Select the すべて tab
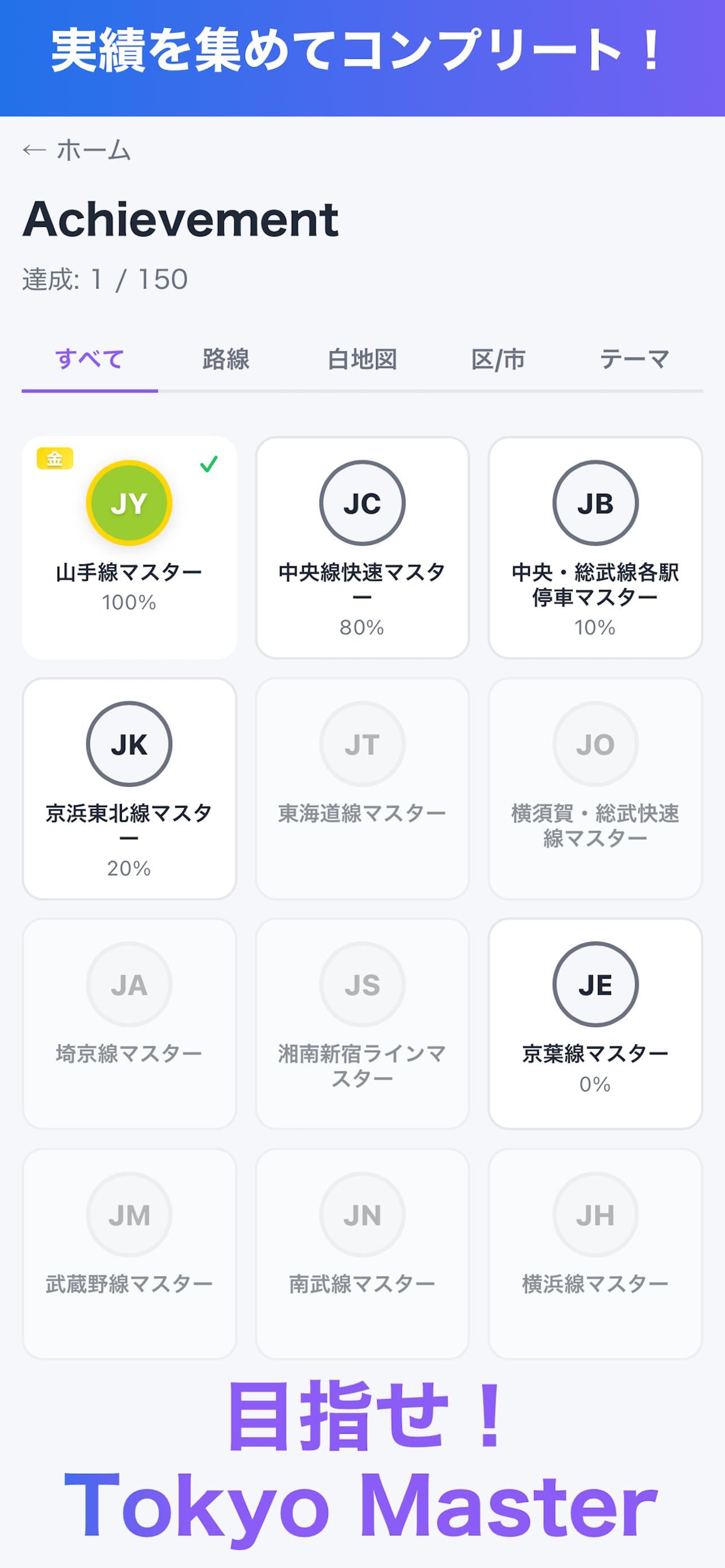 90,360
